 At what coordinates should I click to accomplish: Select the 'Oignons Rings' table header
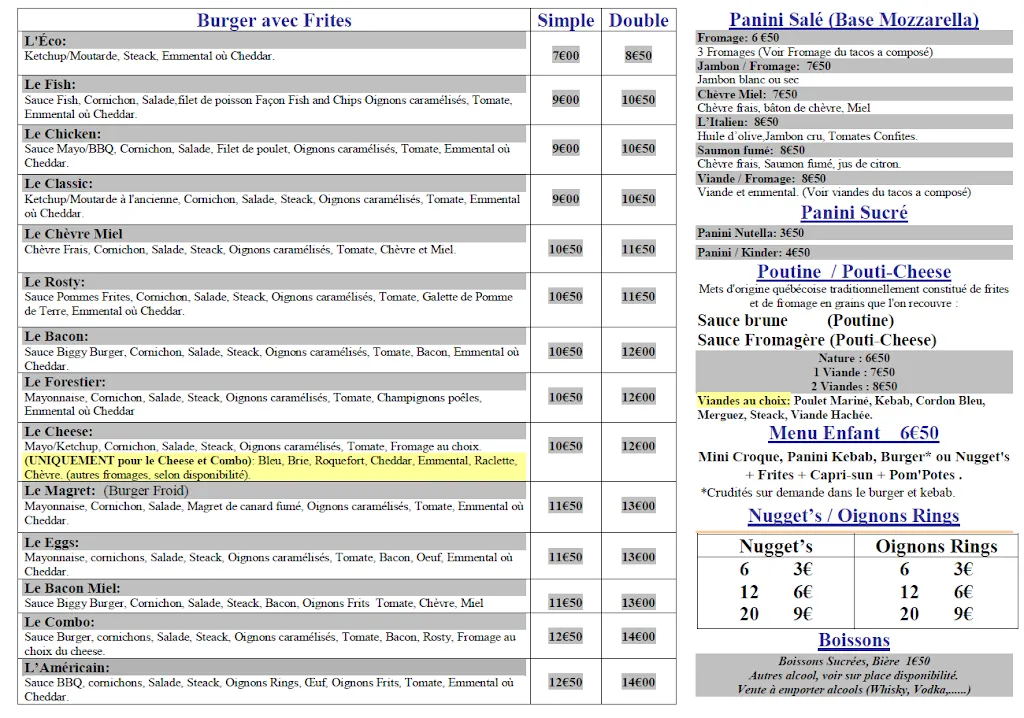[936, 546]
